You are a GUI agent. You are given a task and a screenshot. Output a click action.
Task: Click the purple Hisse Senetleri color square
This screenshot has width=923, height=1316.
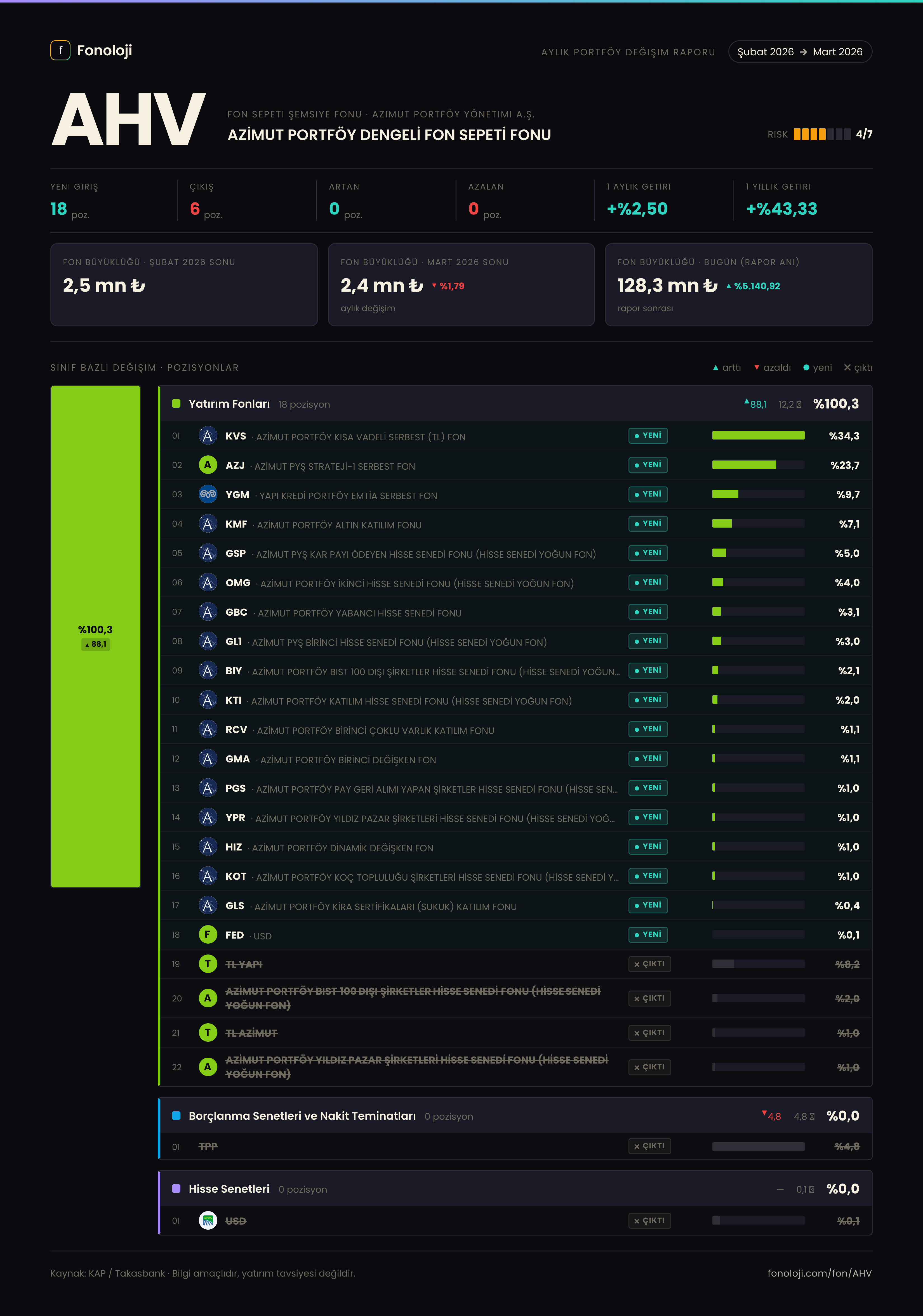tap(176, 1189)
